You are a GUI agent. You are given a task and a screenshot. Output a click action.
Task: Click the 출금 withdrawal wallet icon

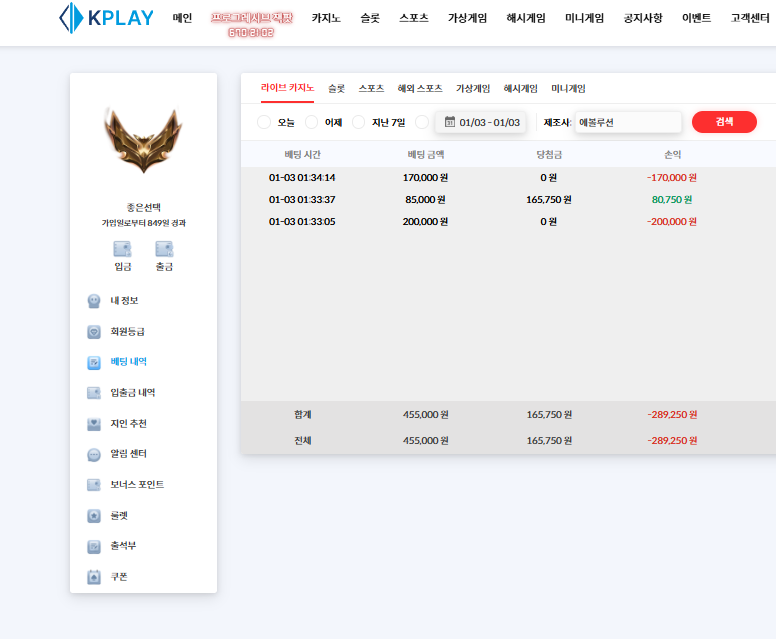click(x=164, y=249)
